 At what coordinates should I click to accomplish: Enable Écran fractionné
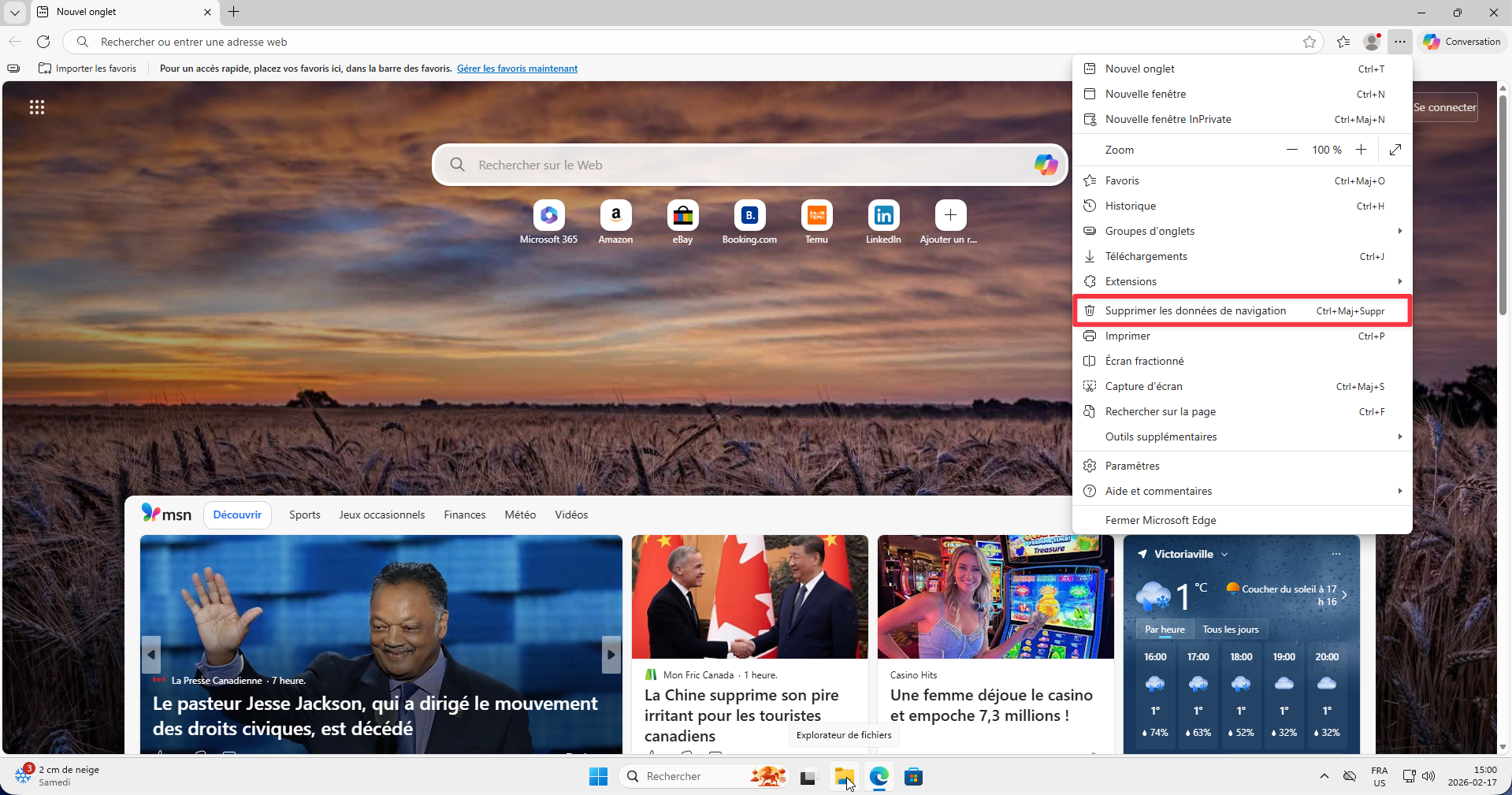tap(1243, 361)
